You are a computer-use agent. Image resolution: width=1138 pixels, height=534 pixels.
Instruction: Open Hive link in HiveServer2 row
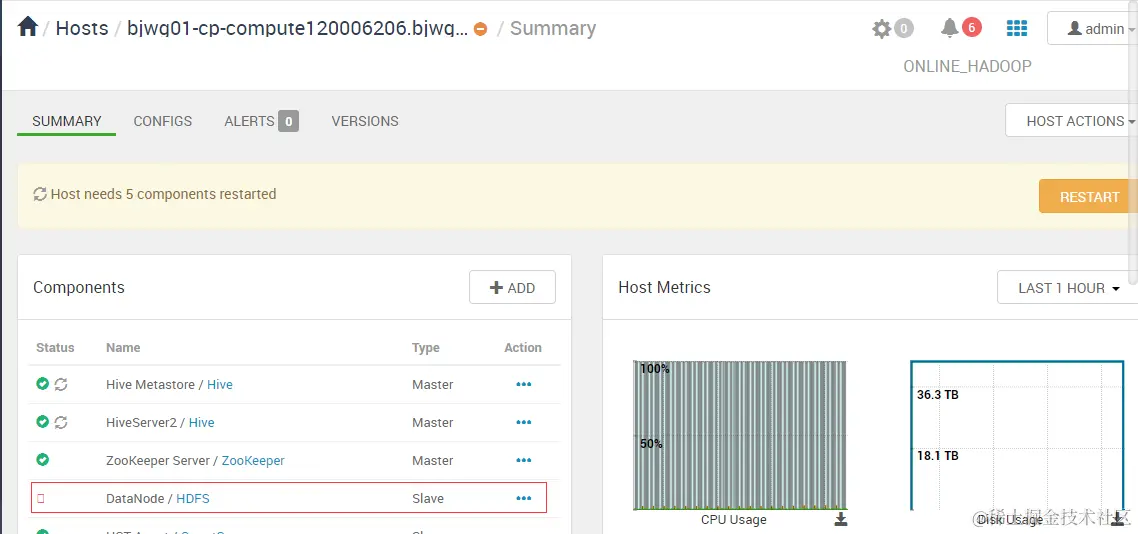[202, 422]
